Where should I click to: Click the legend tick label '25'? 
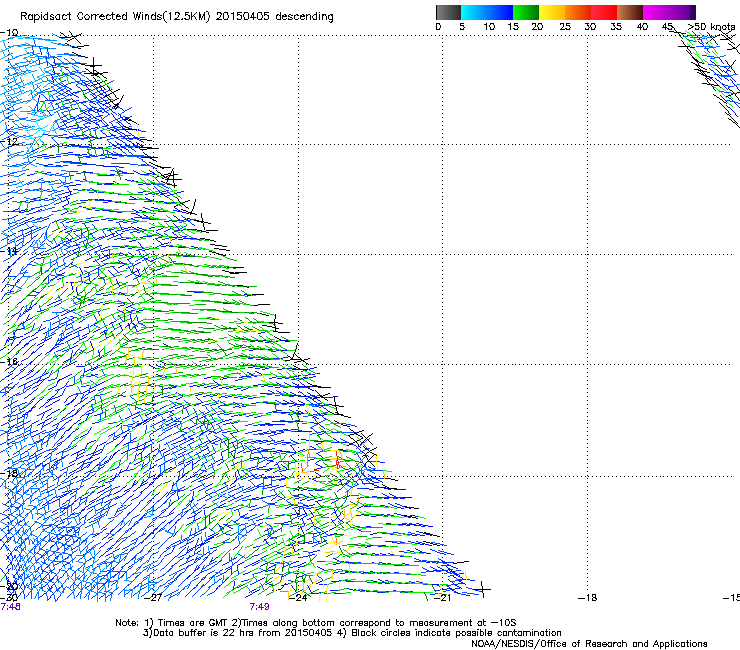pos(565,27)
